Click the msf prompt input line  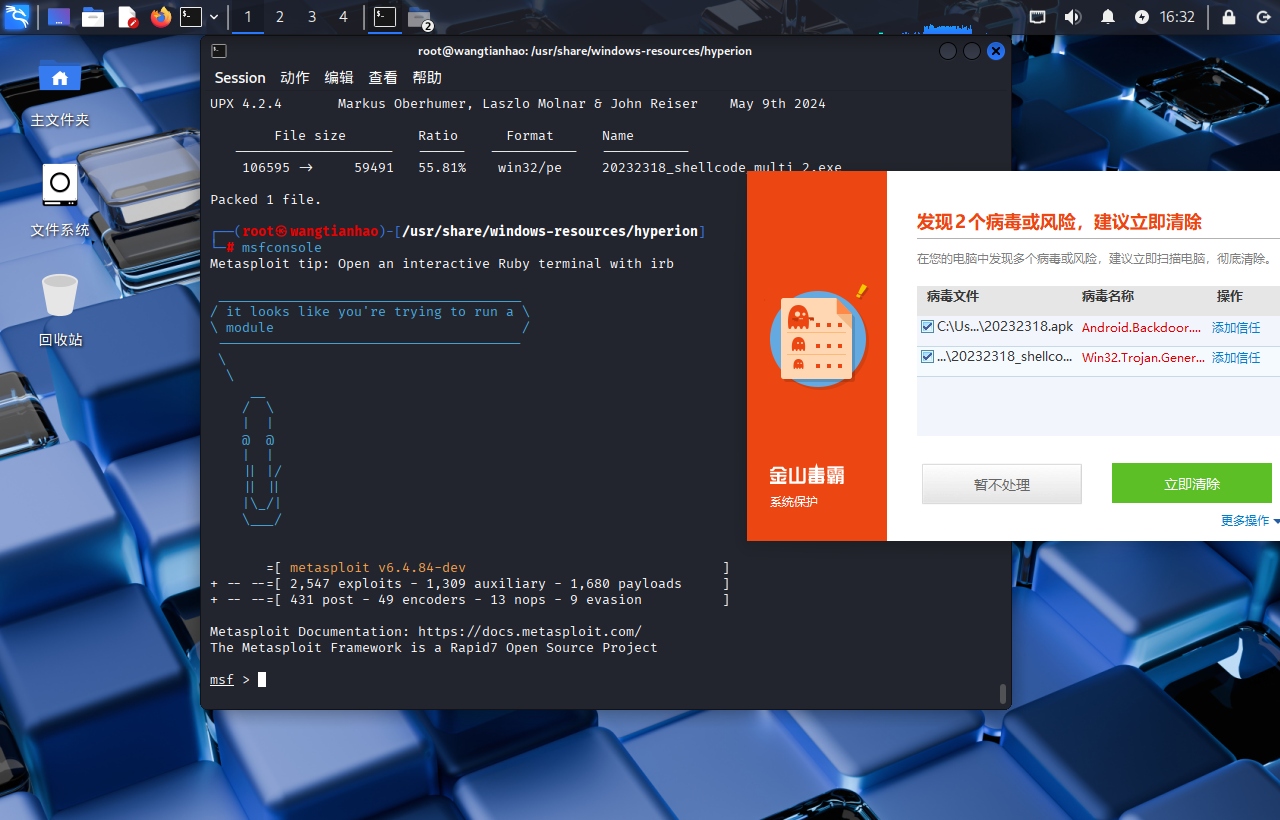click(605, 680)
